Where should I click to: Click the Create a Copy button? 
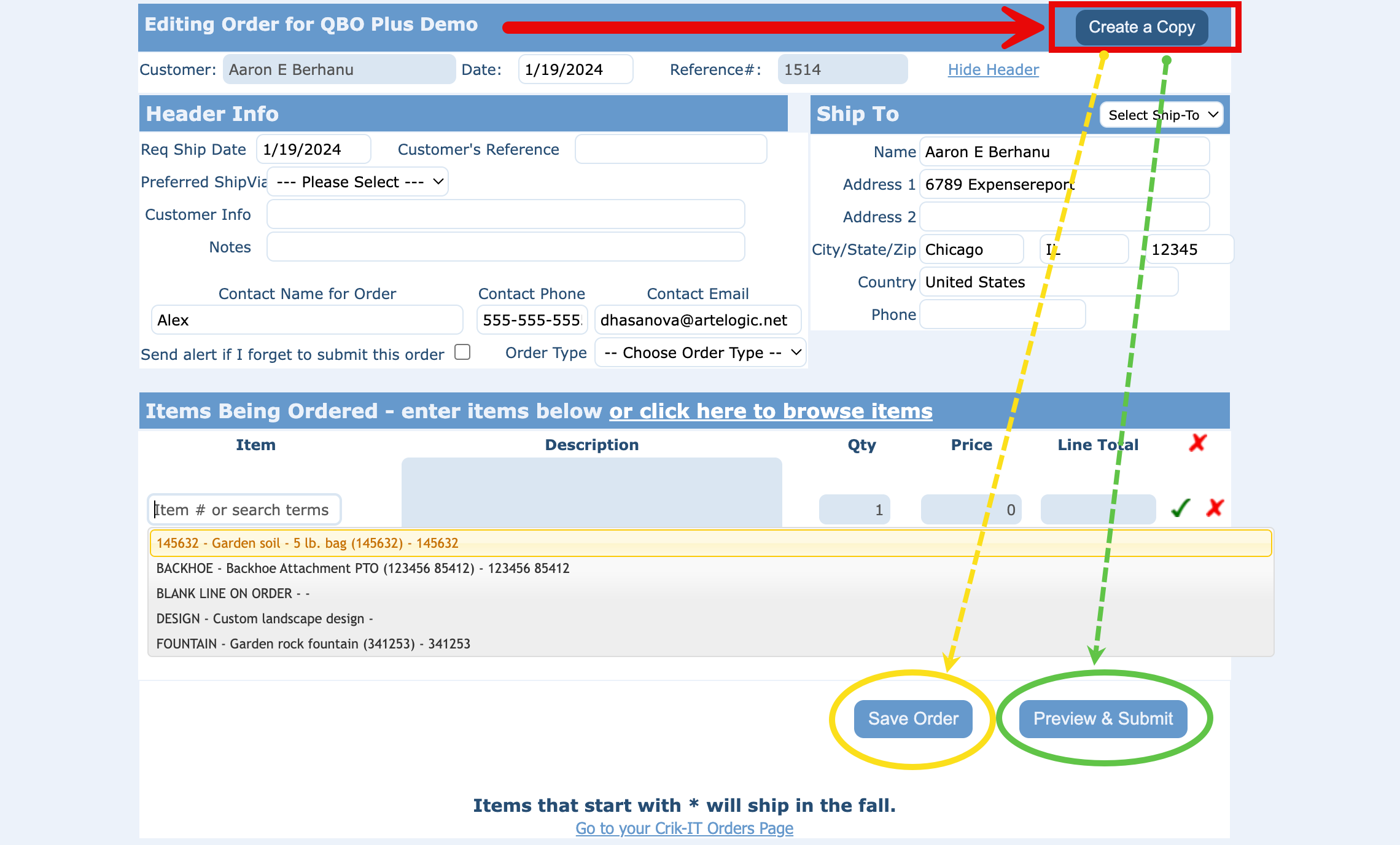point(1141,28)
